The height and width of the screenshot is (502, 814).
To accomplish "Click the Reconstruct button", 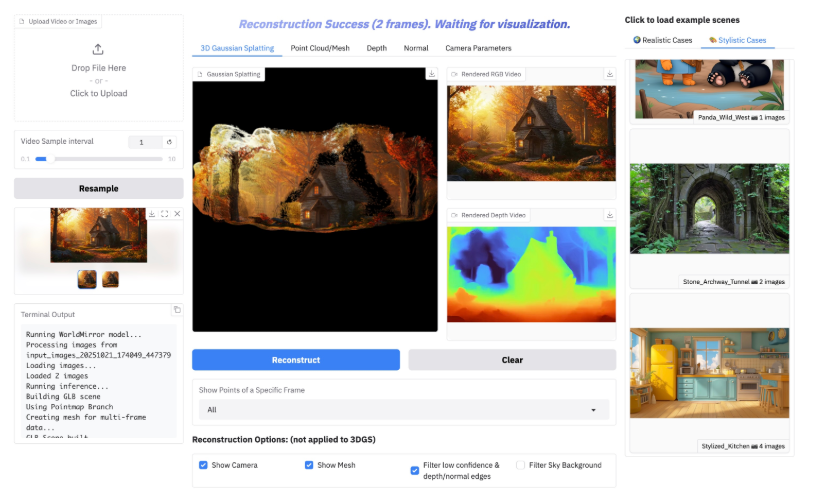I will click(296, 360).
